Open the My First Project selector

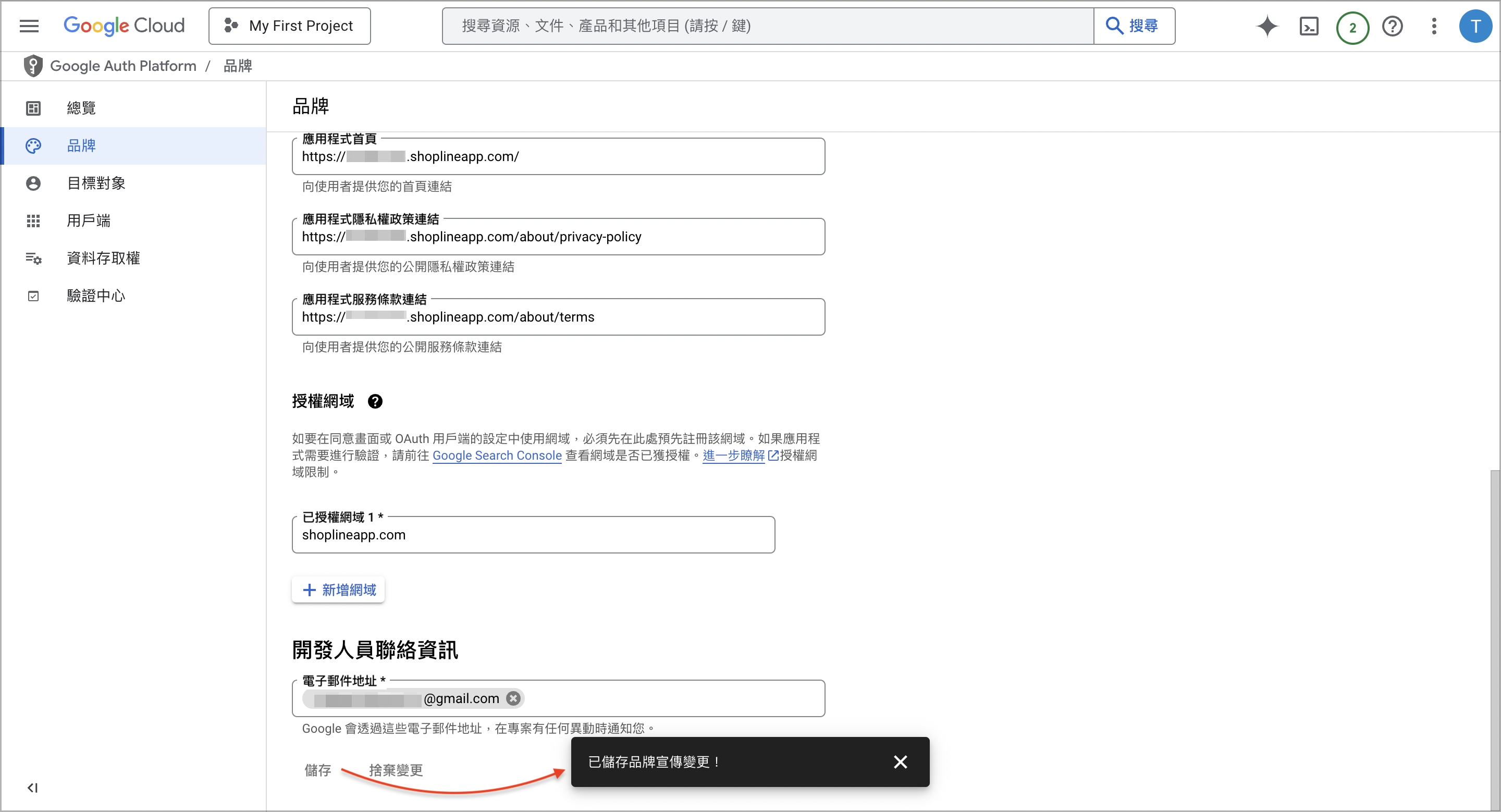[x=290, y=26]
